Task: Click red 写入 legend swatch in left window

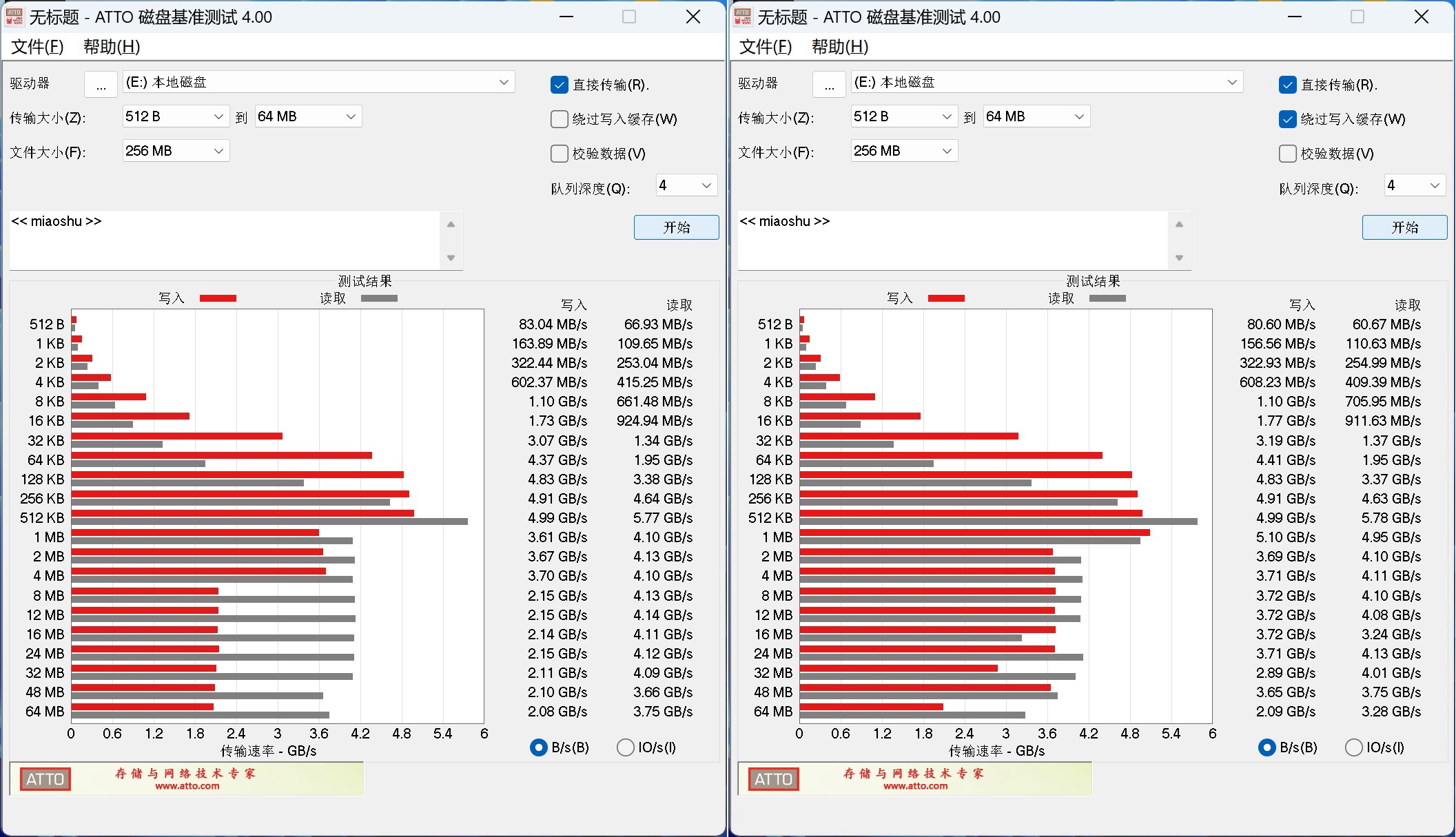Action: [x=218, y=298]
